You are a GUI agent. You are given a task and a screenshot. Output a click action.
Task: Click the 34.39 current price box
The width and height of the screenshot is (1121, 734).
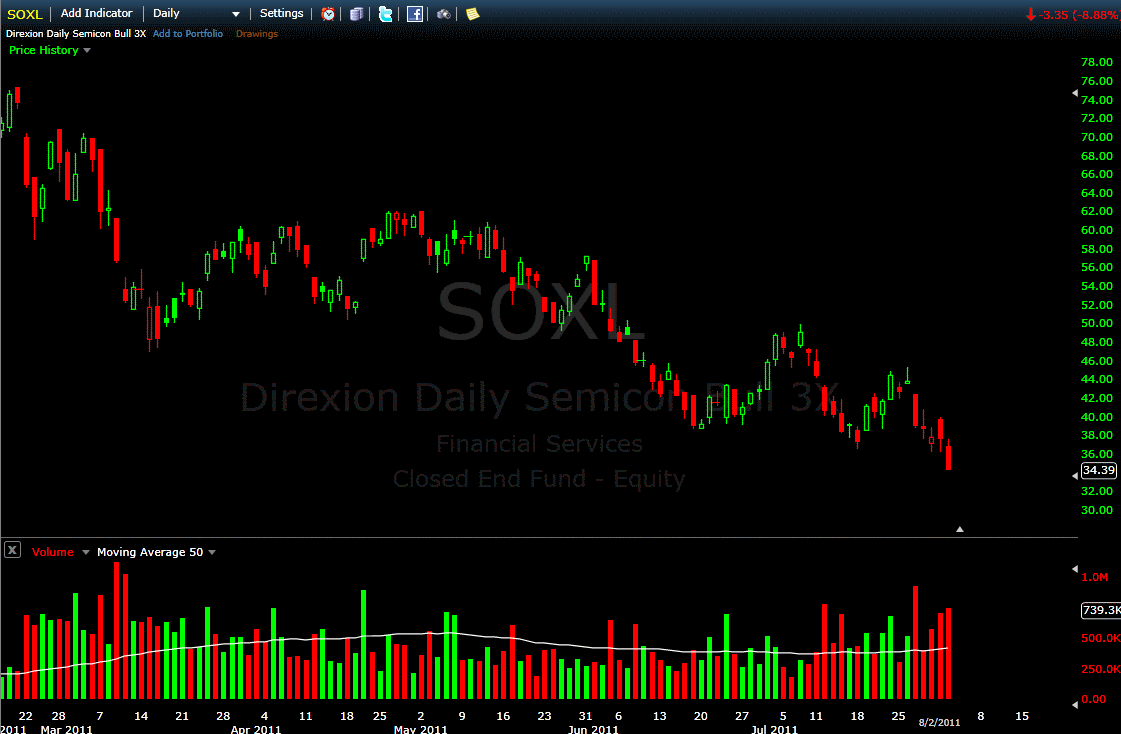(1098, 470)
